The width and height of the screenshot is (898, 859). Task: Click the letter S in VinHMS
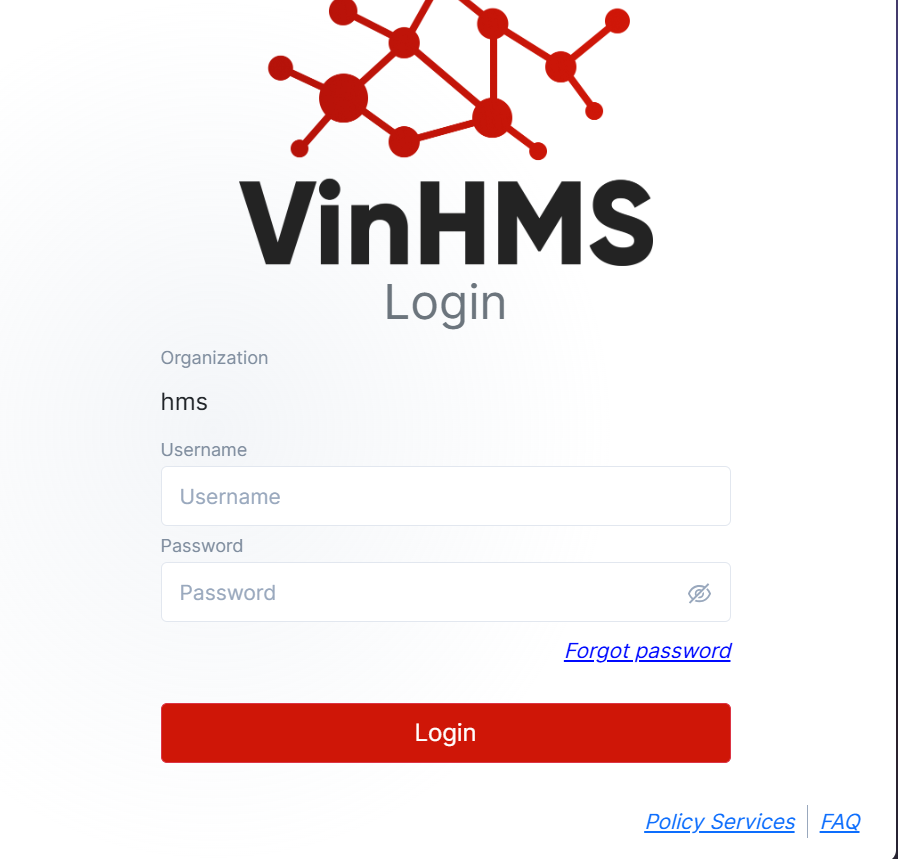[x=621, y=223]
